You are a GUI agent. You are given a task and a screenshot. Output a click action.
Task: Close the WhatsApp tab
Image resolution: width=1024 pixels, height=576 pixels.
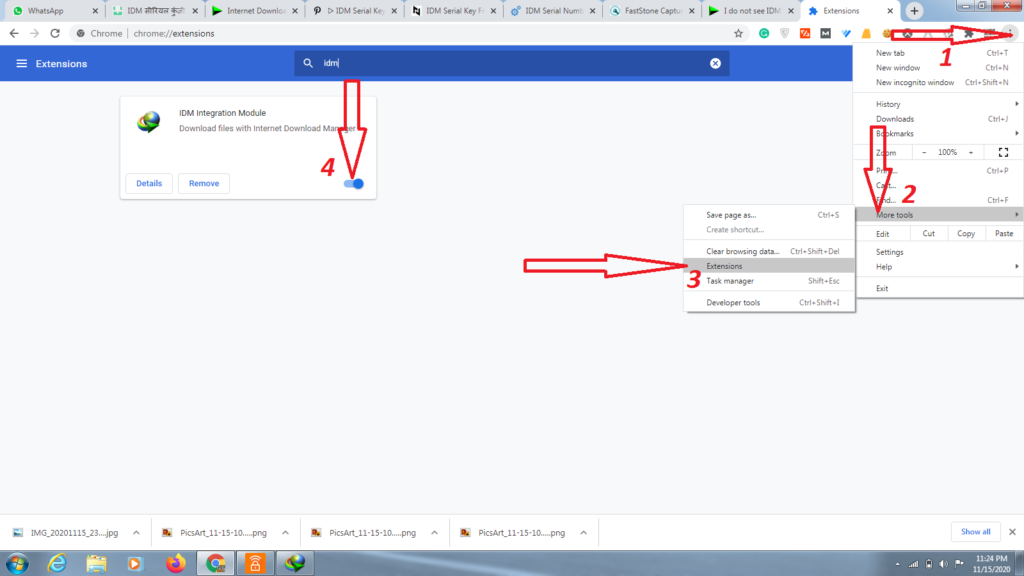pyautogui.click(x=95, y=11)
